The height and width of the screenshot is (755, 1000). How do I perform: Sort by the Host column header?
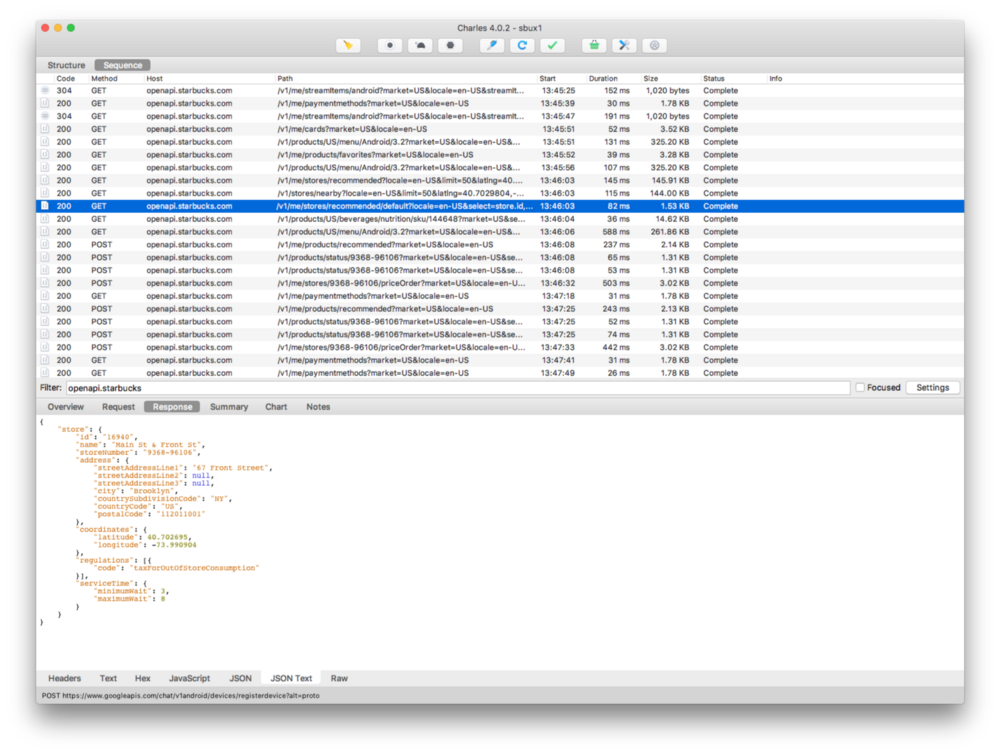[x=154, y=78]
